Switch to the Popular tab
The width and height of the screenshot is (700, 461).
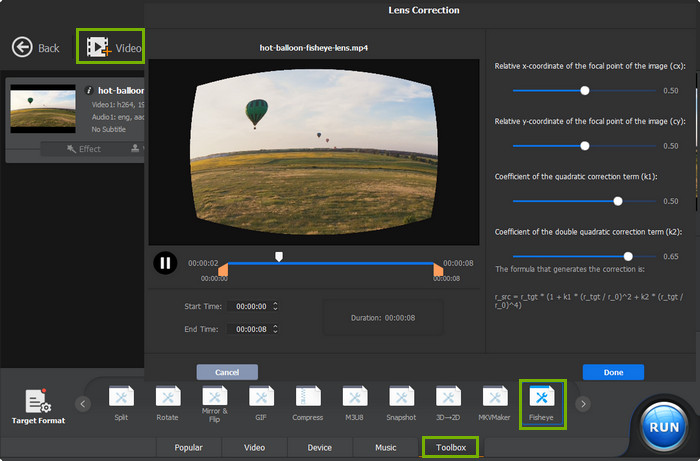click(x=188, y=447)
